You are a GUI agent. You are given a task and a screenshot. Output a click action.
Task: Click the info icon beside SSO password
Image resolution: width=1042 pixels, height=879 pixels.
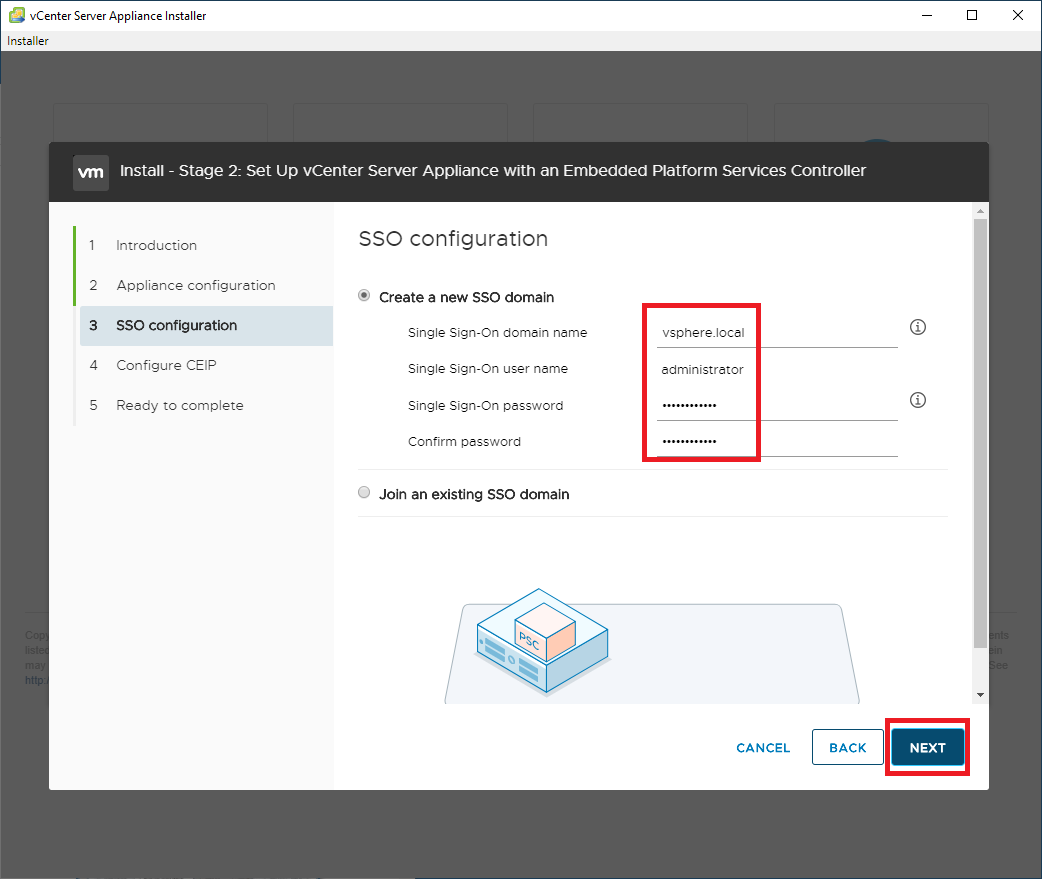[917, 400]
